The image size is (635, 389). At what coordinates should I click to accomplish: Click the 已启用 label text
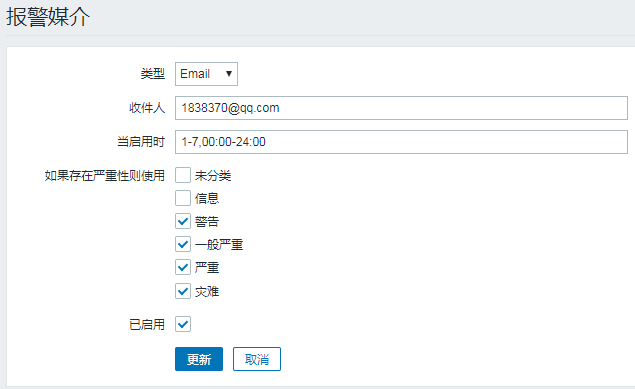click(x=147, y=325)
